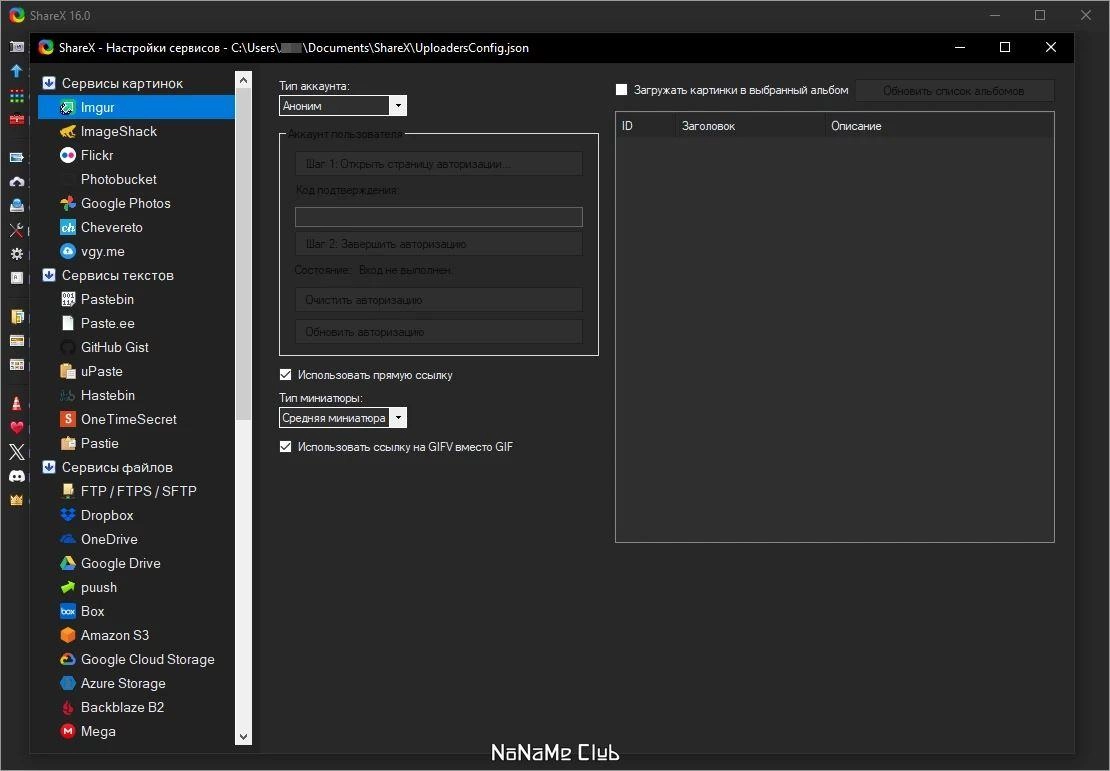Click 'Шаг 1: Открыть страницу авторизации' button
The image size is (1110, 771).
coord(439,164)
